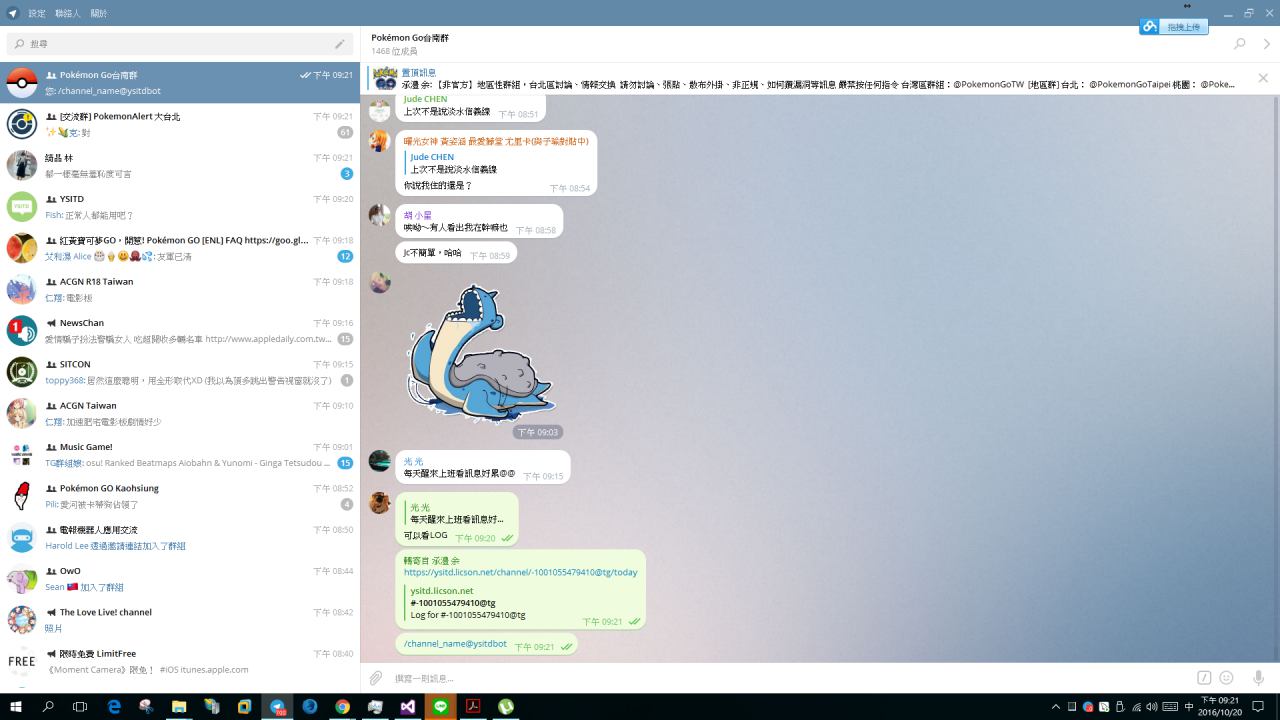Open the Music Game! chat
Viewport: 1280px width, 720px height.
(x=180, y=455)
